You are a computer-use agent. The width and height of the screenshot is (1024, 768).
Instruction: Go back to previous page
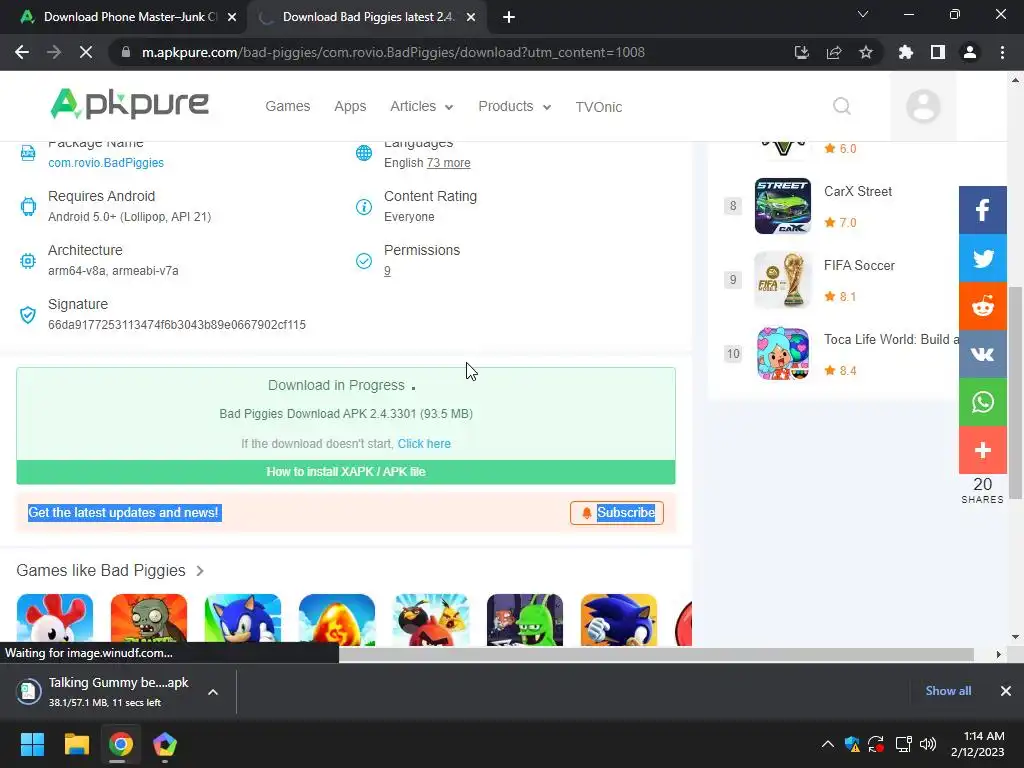[x=22, y=52]
